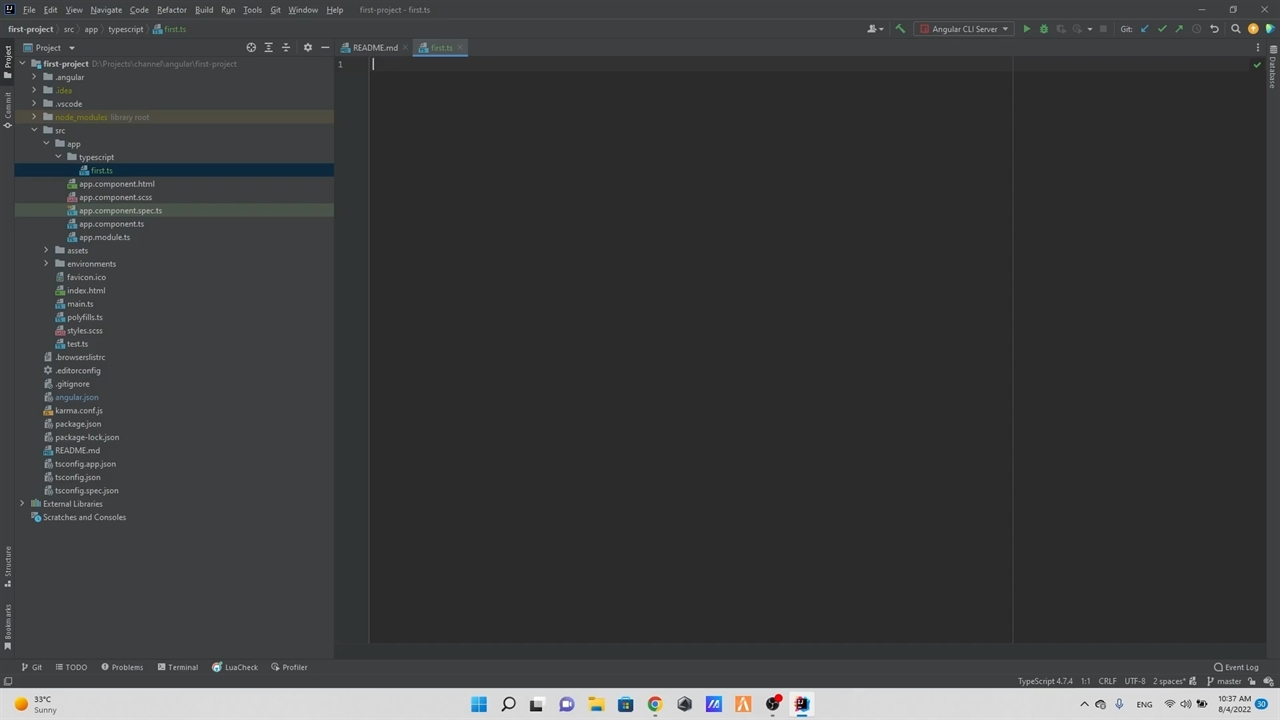Roll back changes with the undo arrow
Image resolution: width=1280 pixels, height=720 pixels.
click(1214, 29)
